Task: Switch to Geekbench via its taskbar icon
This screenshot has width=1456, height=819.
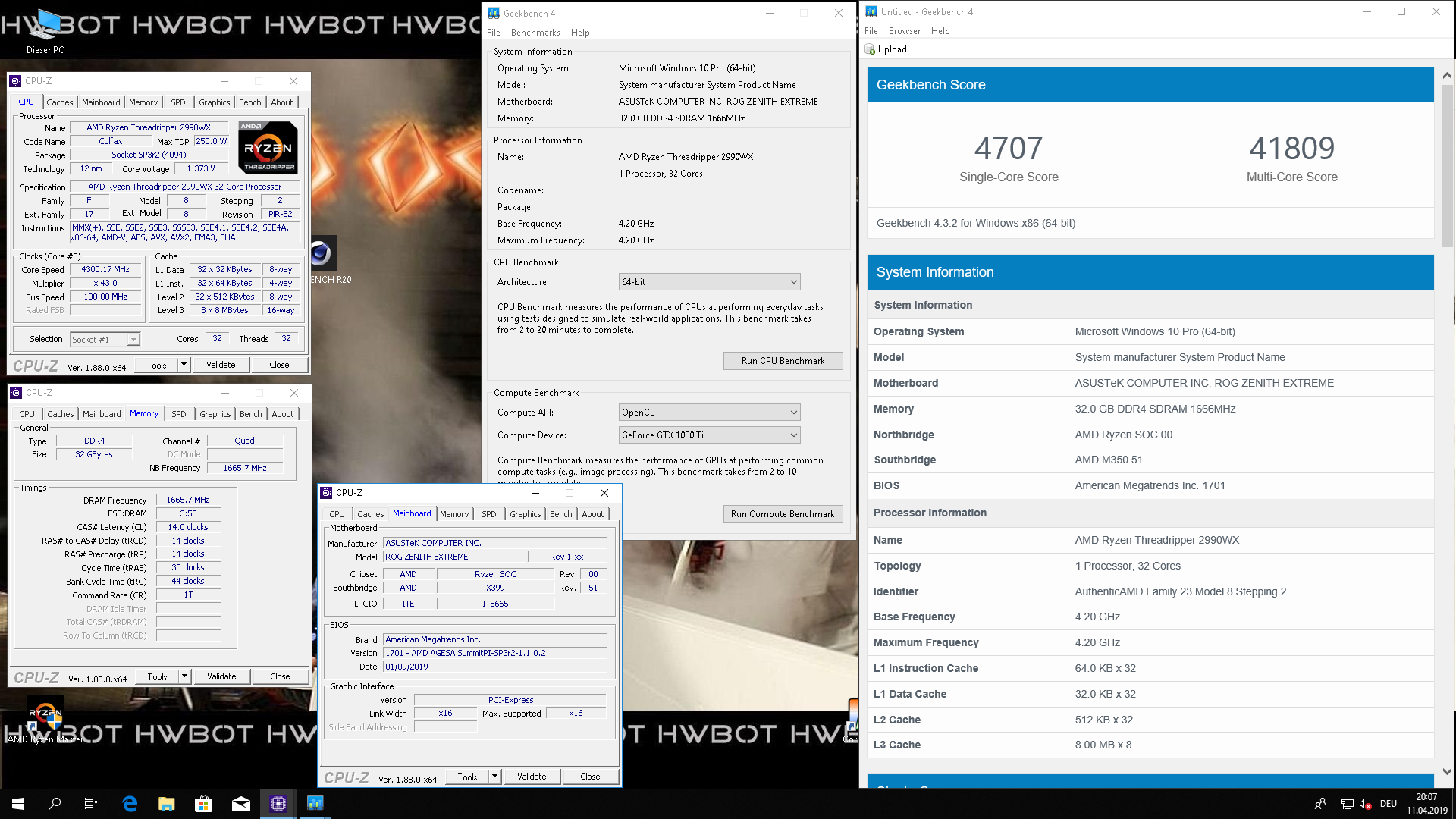Action: (315, 803)
